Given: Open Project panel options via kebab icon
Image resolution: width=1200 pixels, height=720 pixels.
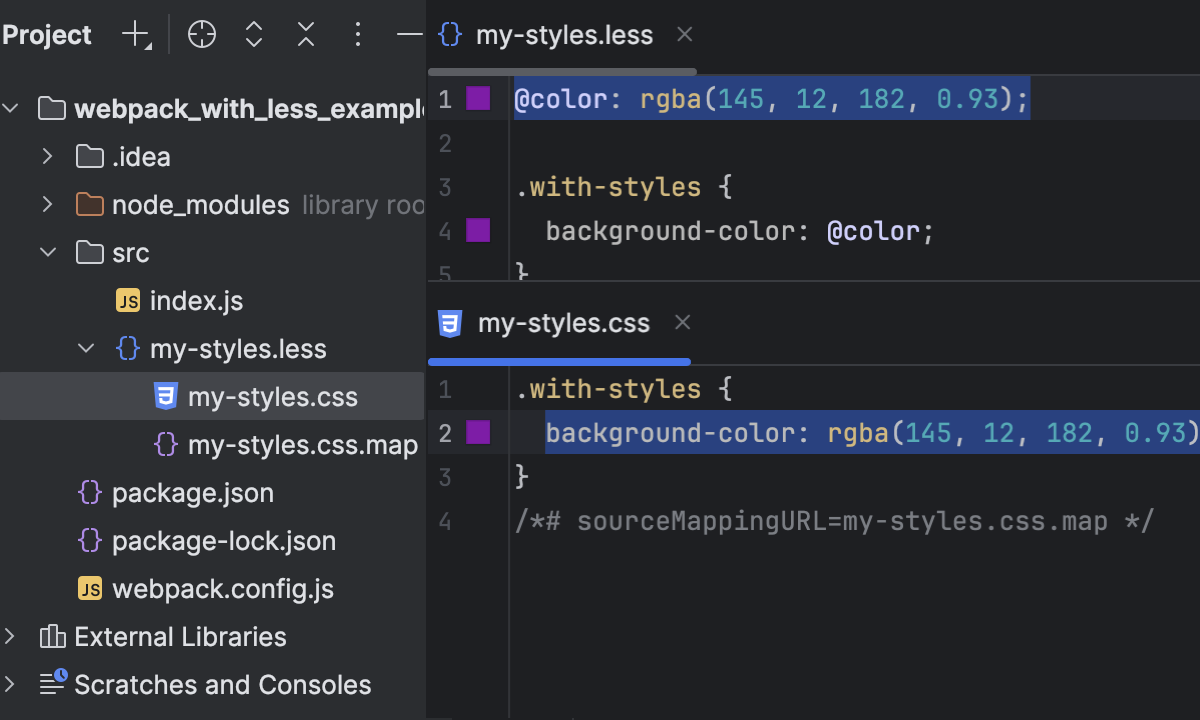Looking at the screenshot, I should click(x=357, y=34).
